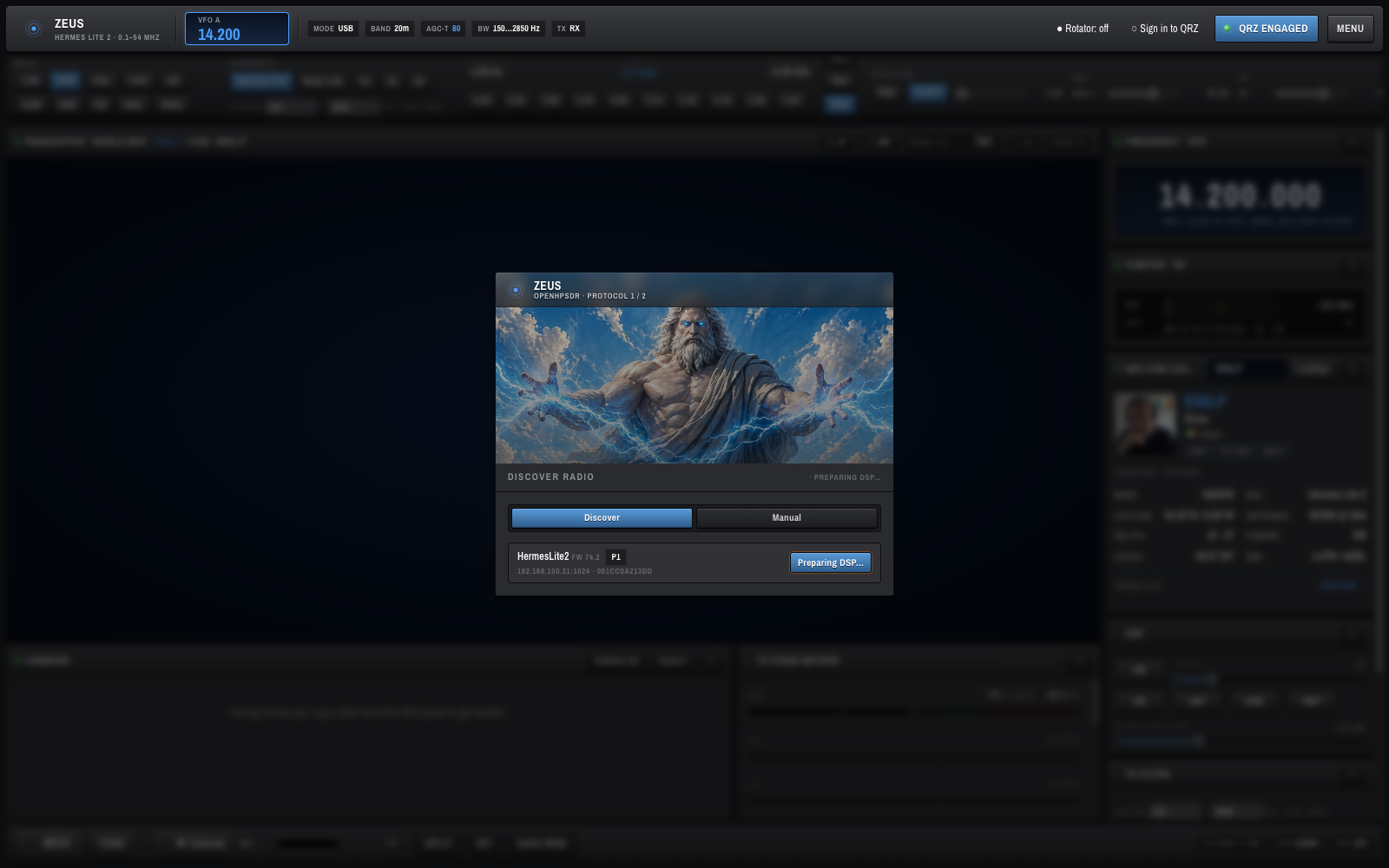Viewport: 1389px width, 868px height.
Task: Click the VFO A 14.200 frequency field
Action: coord(237,29)
